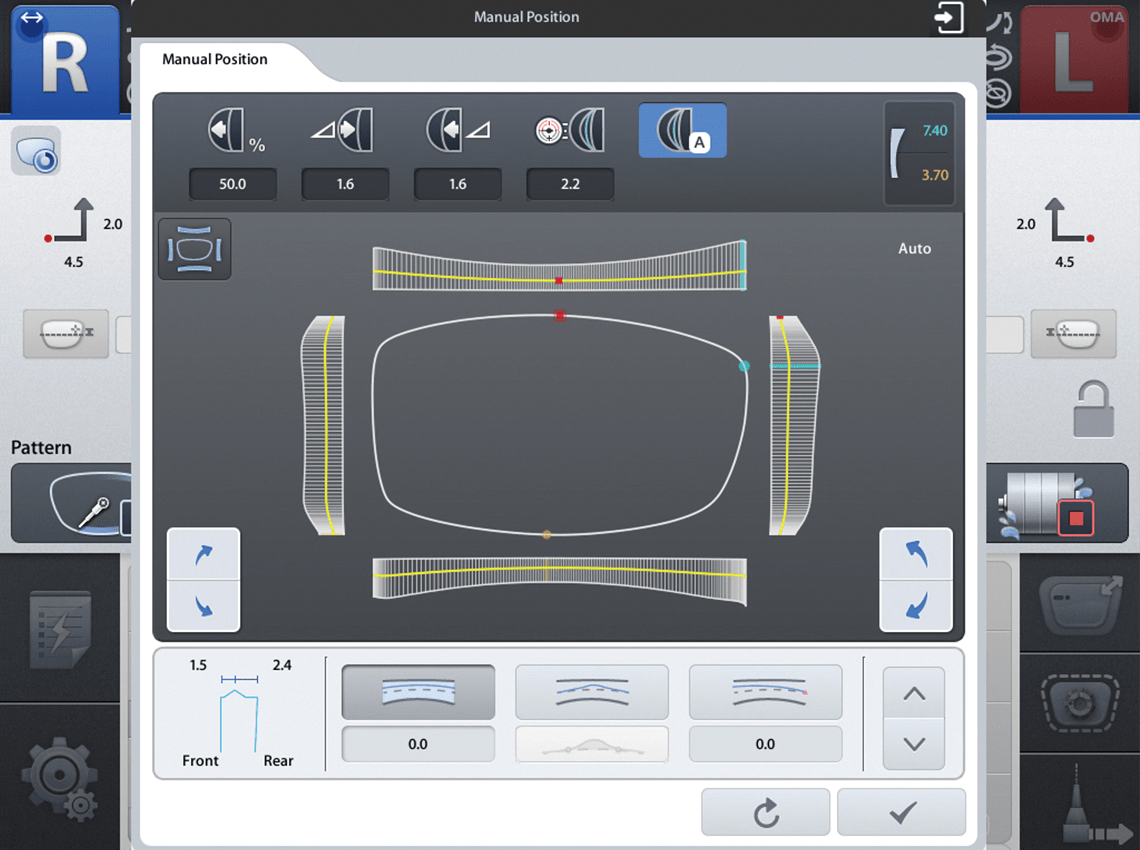Click the red top marker on lens outline
This screenshot has height=850, width=1140.
559,315
